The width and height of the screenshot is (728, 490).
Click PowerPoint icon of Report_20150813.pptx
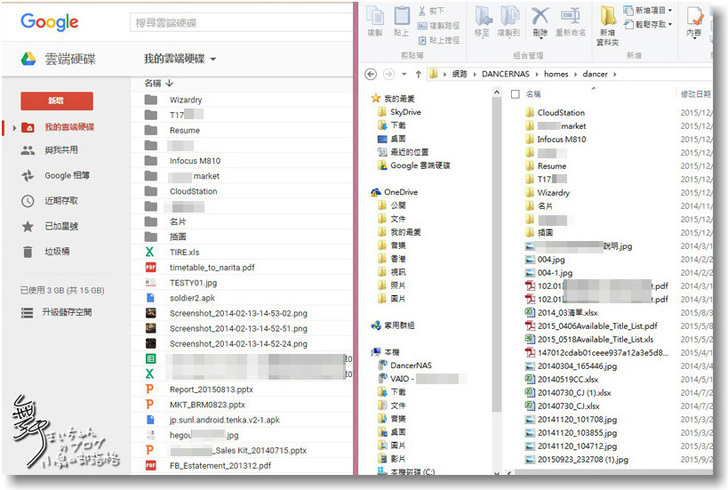coord(150,389)
